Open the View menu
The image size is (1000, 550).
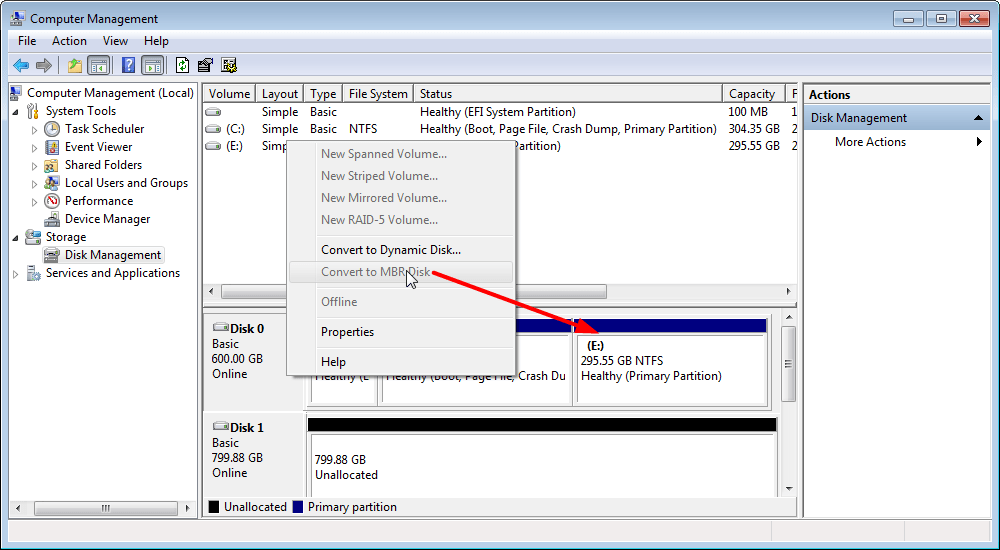pyautogui.click(x=115, y=41)
